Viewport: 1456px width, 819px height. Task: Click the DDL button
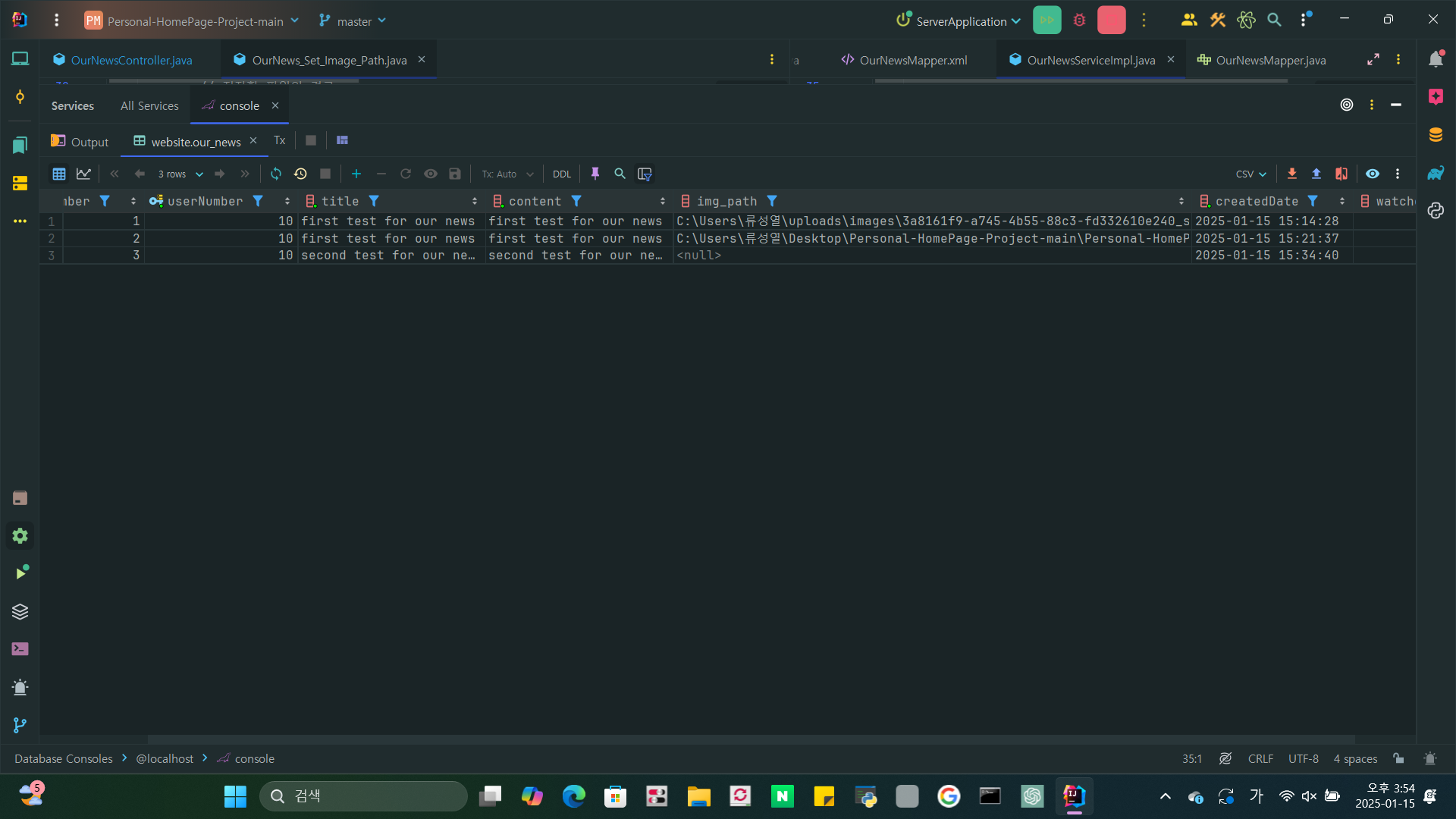(x=562, y=174)
